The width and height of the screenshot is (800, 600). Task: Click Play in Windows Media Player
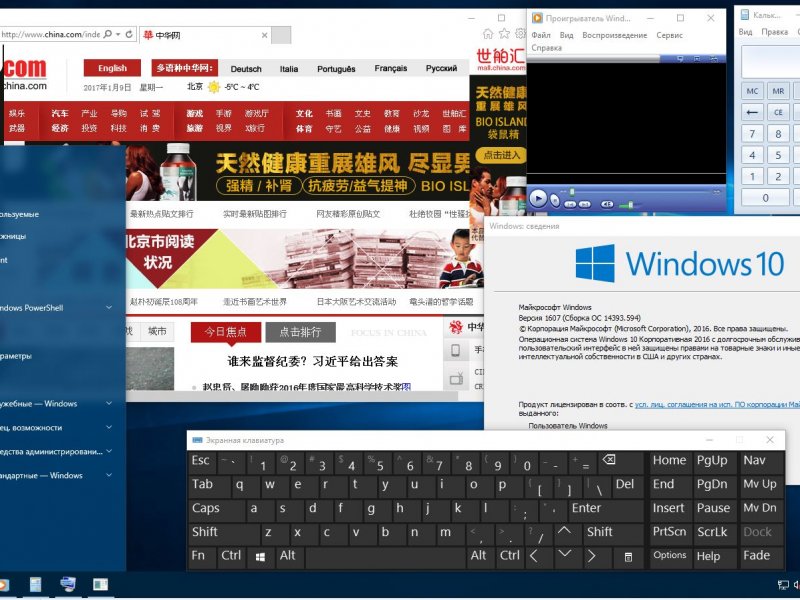tap(538, 198)
